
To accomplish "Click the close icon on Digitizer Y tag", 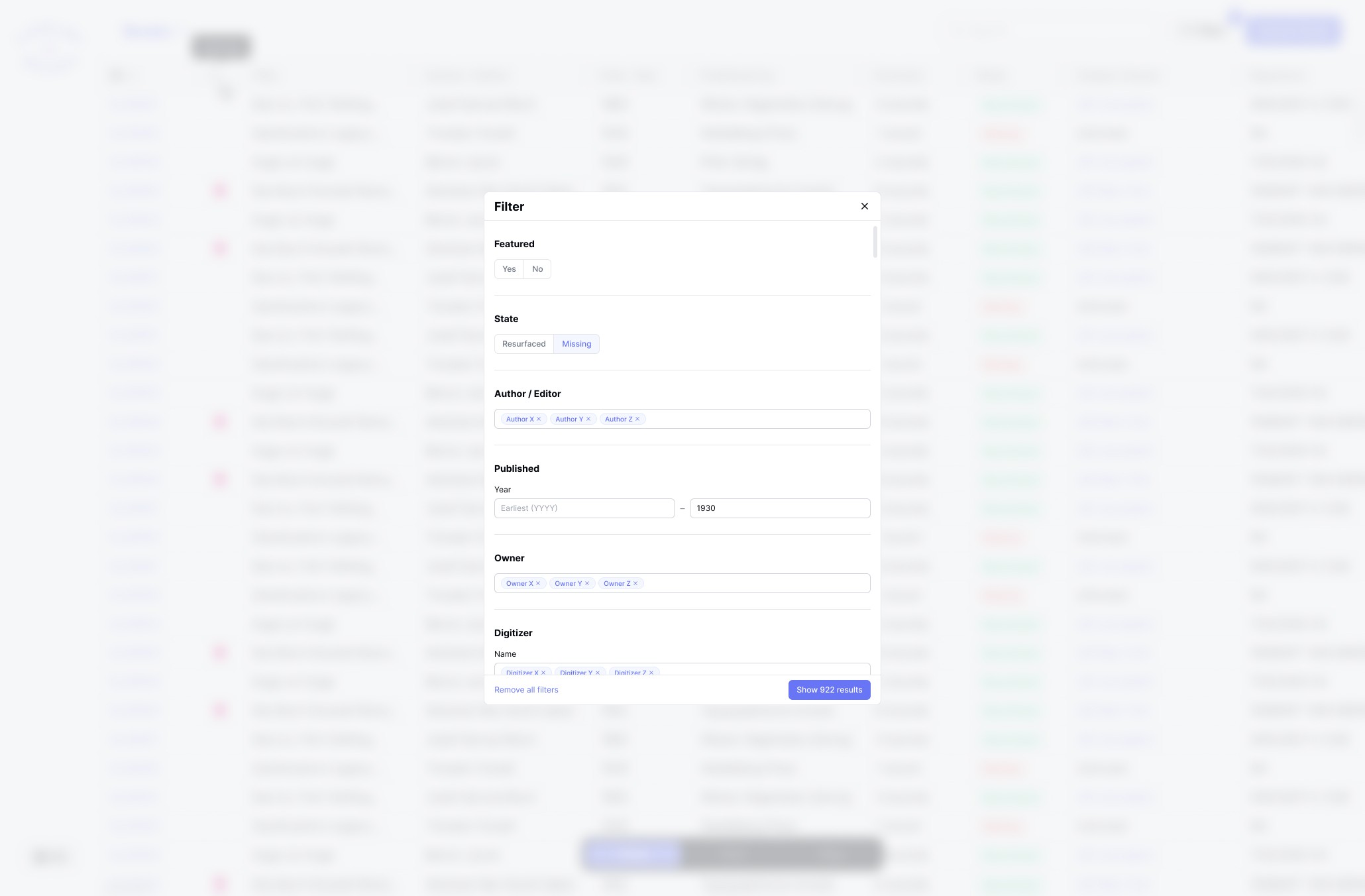I will (x=597, y=672).
